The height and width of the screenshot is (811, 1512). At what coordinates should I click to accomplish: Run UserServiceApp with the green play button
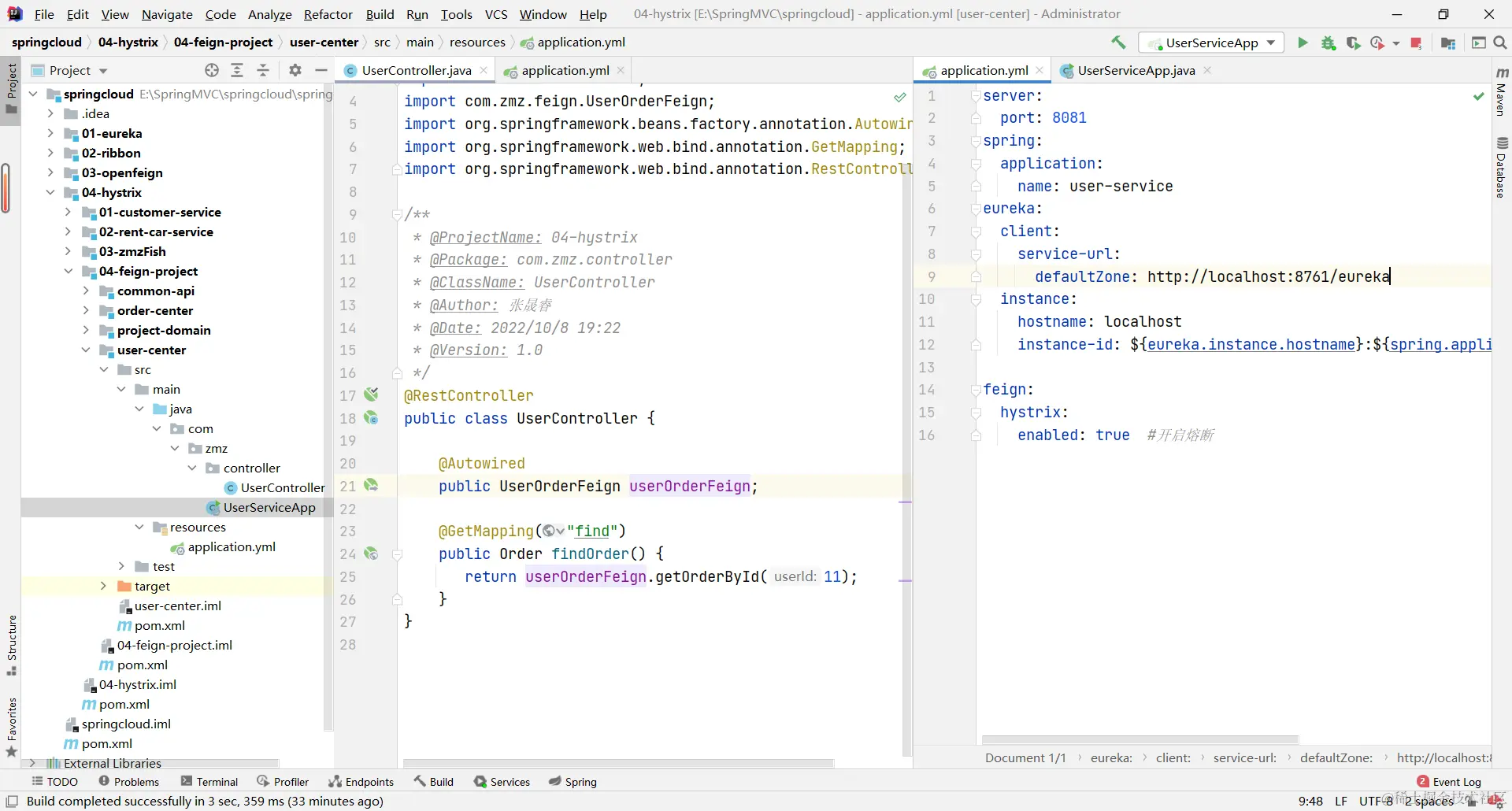tap(1303, 43)
